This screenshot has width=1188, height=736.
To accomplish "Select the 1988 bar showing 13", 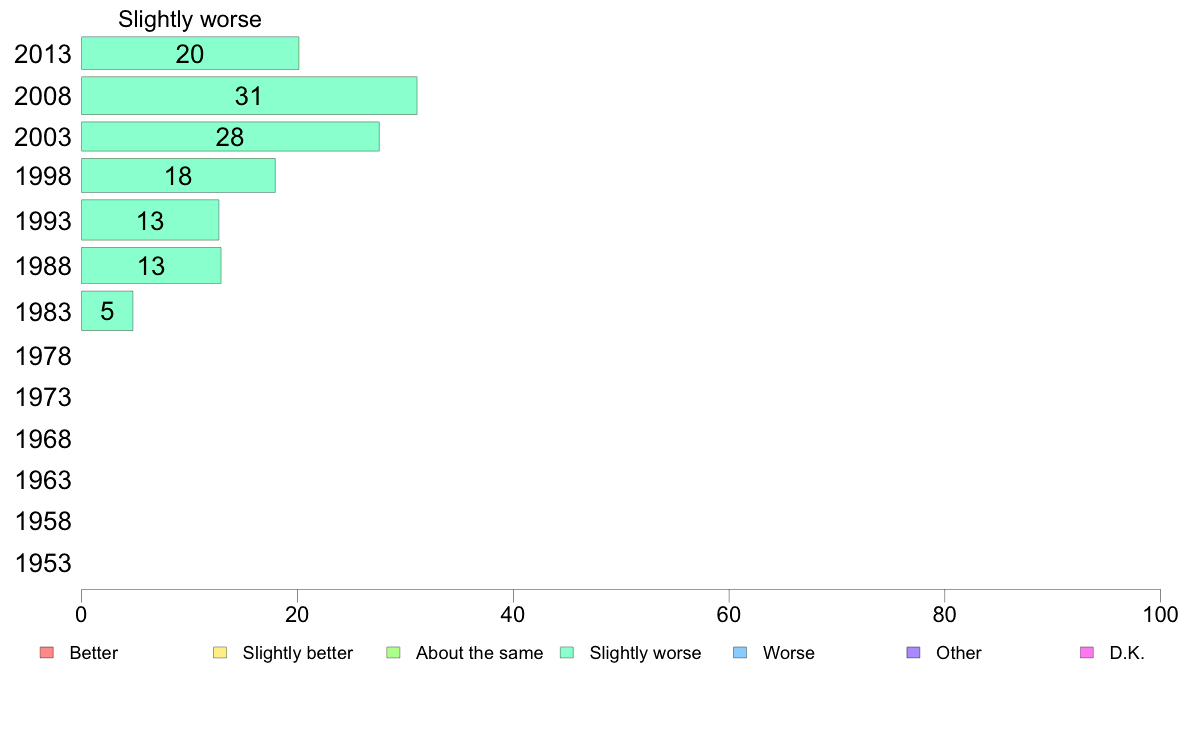I will click(x=152, y=265).
